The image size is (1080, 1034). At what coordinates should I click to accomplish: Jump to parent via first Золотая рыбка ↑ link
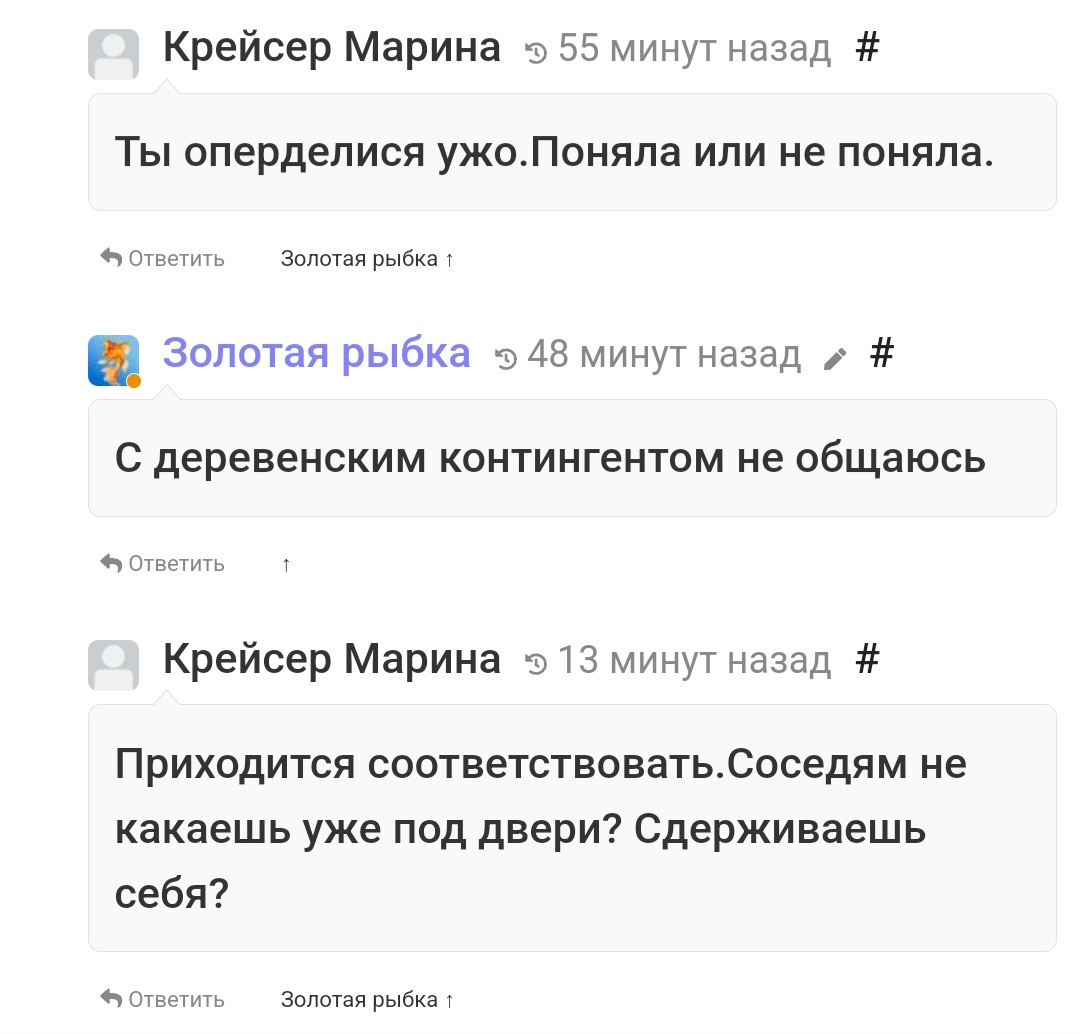tap(367, 259)
